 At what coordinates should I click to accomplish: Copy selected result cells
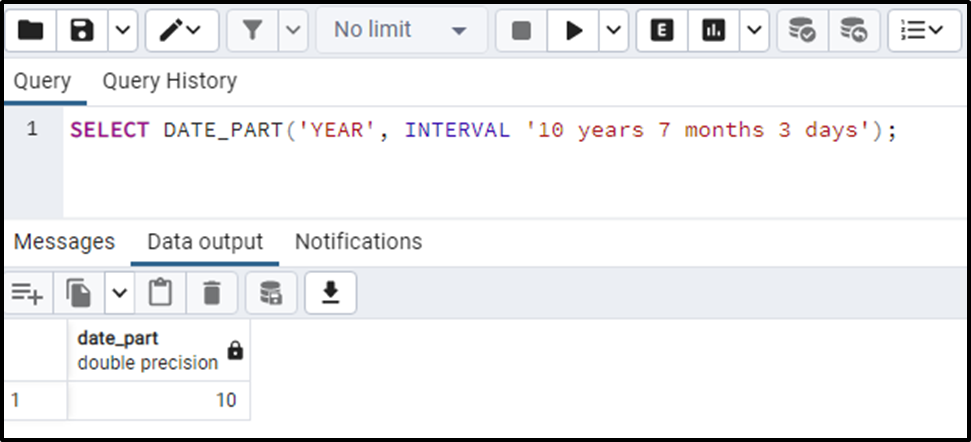click(79, 293)
